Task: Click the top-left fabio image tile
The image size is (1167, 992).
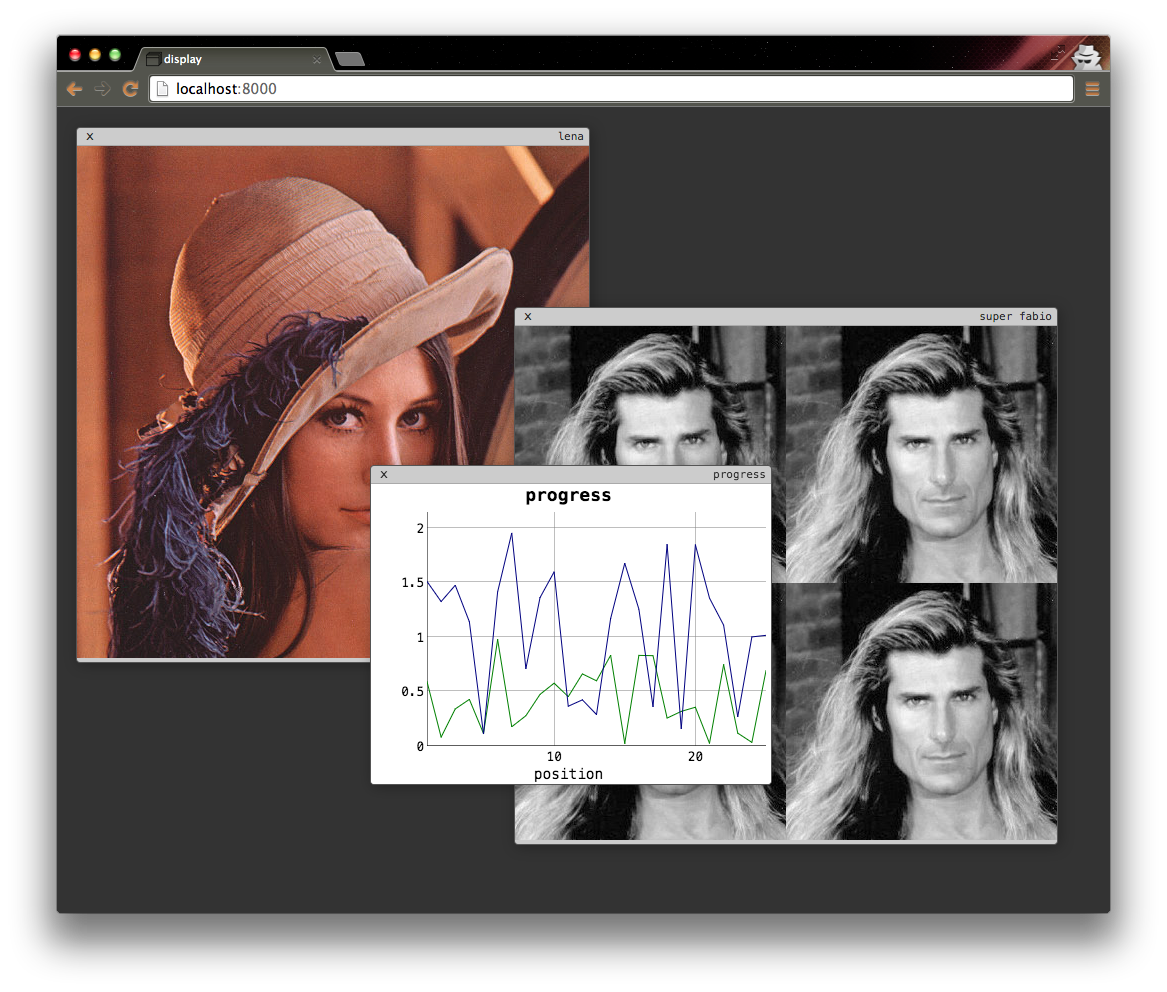Action: click(x=650, y=395)
